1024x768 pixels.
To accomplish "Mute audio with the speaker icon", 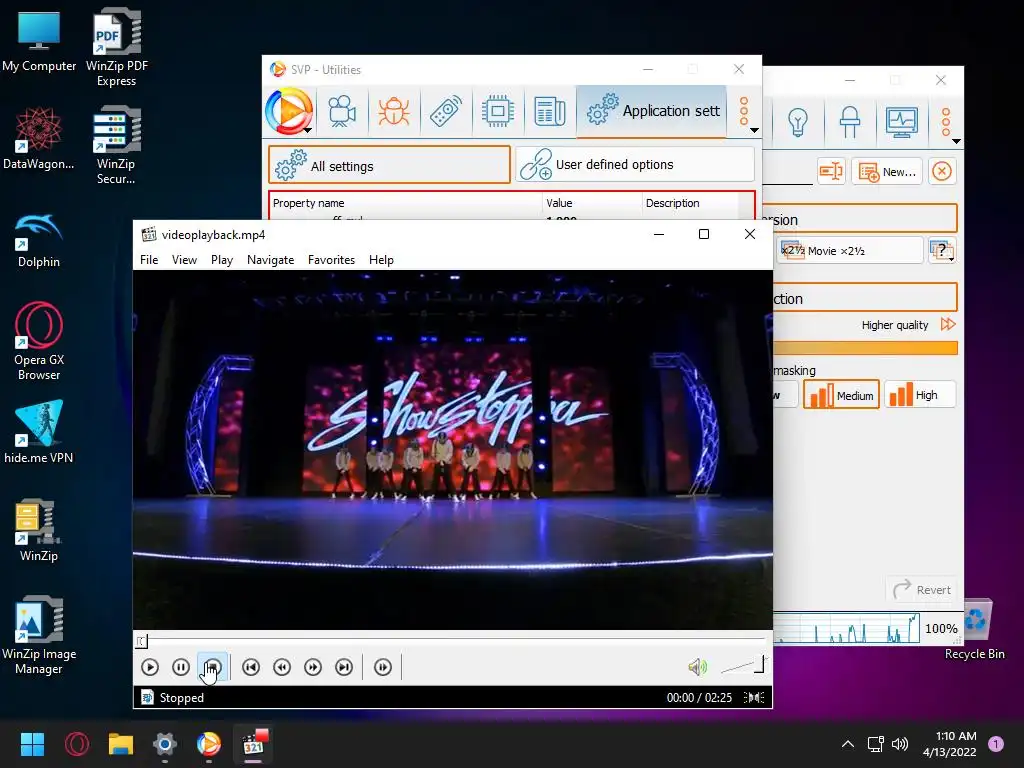I will [x=697, y=667].
